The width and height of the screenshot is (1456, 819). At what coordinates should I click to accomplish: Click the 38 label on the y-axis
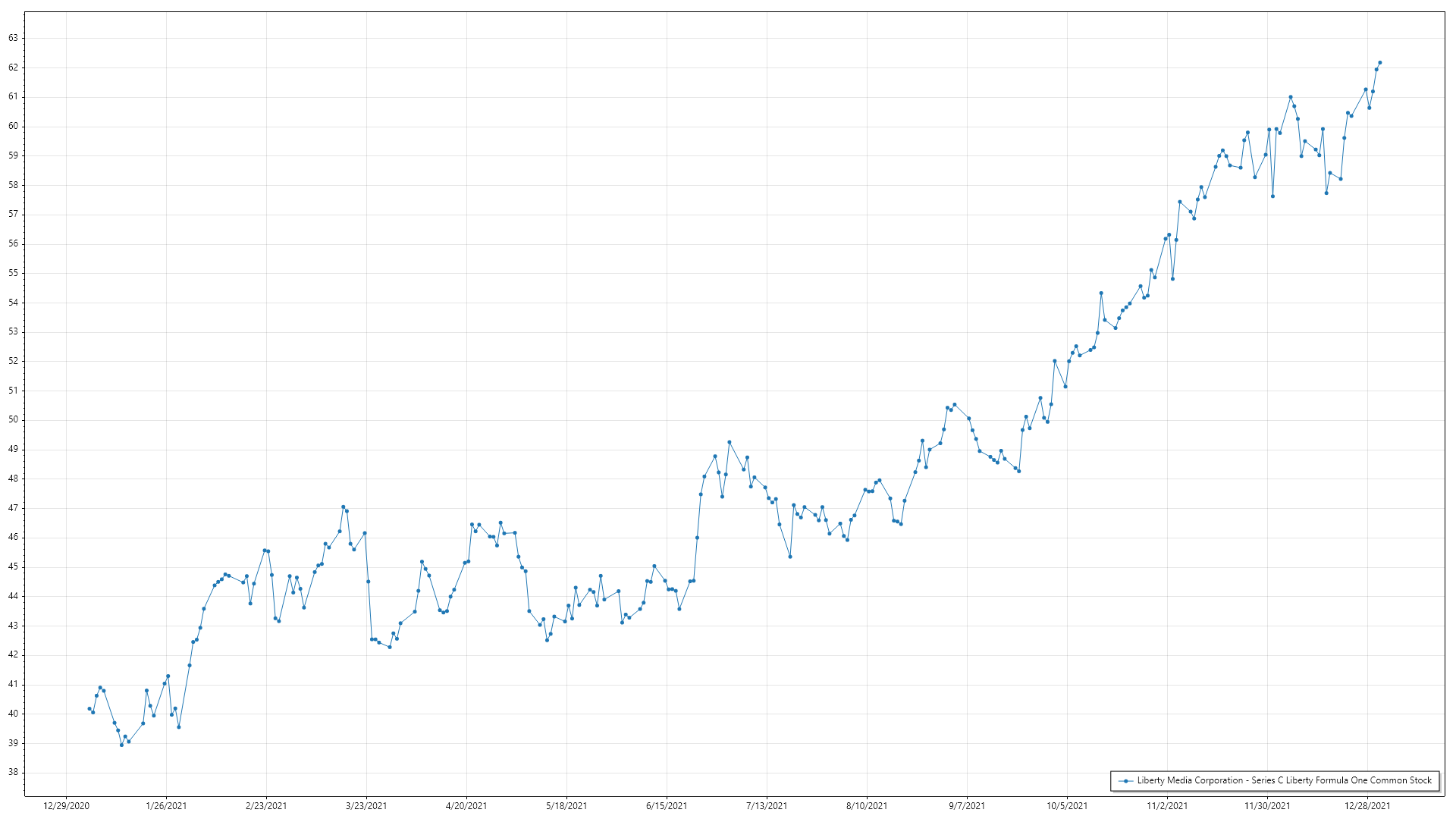coord(13,773)
